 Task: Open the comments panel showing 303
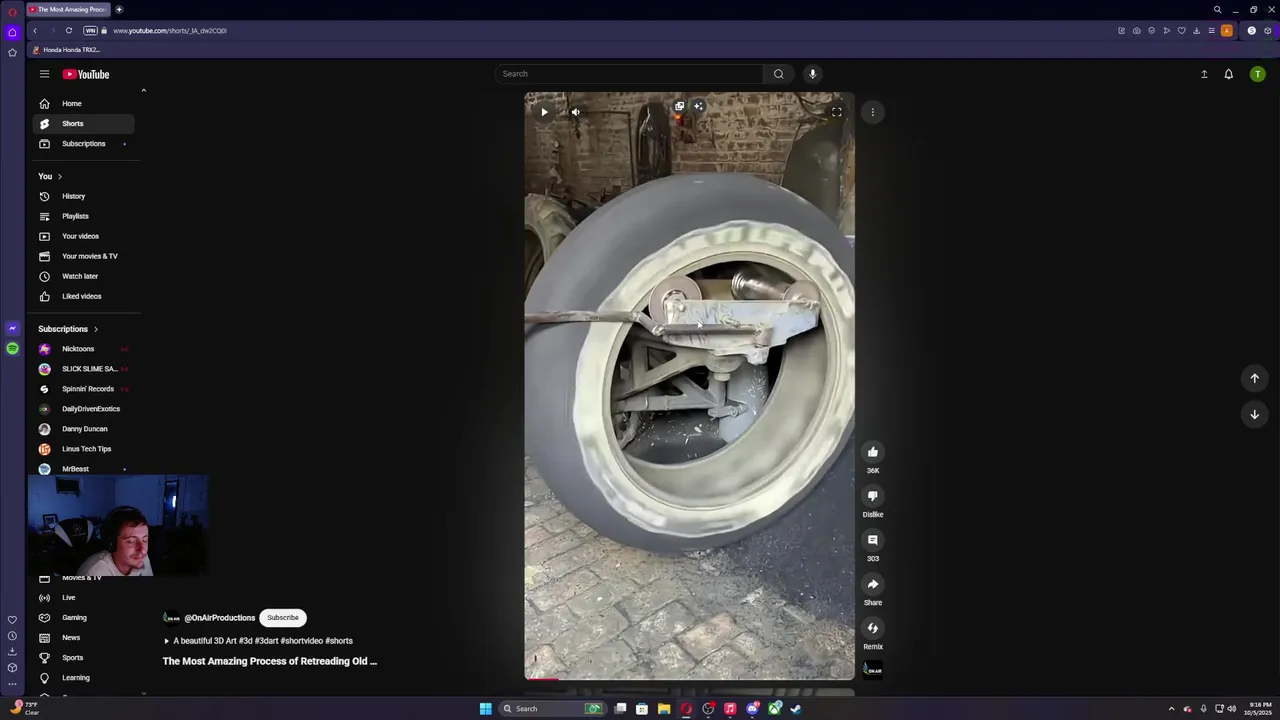[x=873, y=540]
